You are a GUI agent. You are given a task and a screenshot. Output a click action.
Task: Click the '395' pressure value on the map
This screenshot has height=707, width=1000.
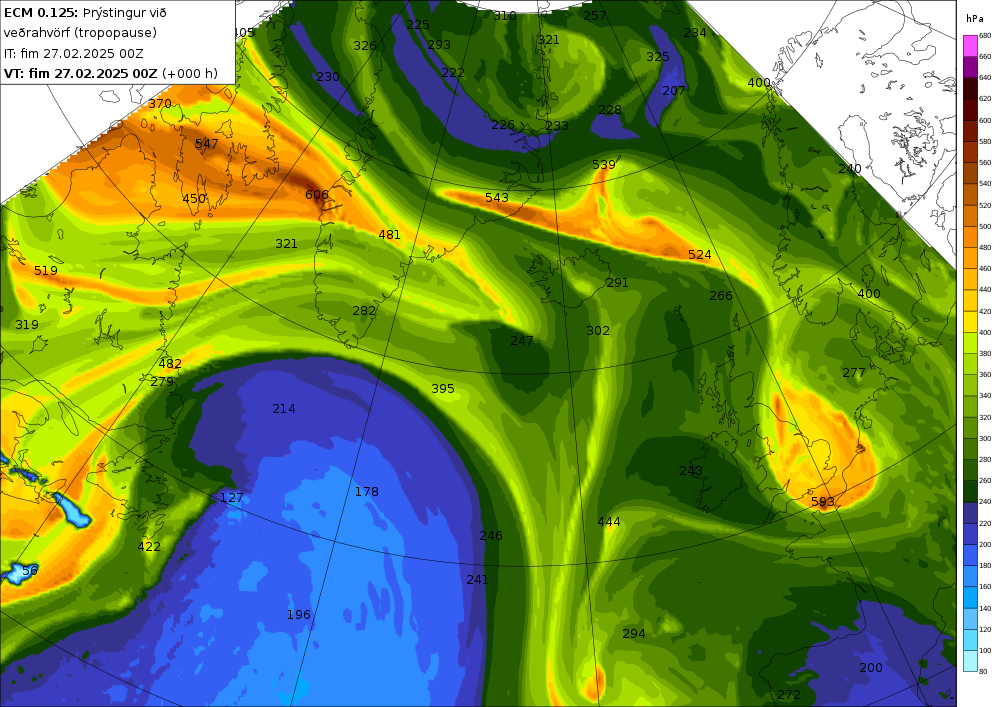[443, 389]
